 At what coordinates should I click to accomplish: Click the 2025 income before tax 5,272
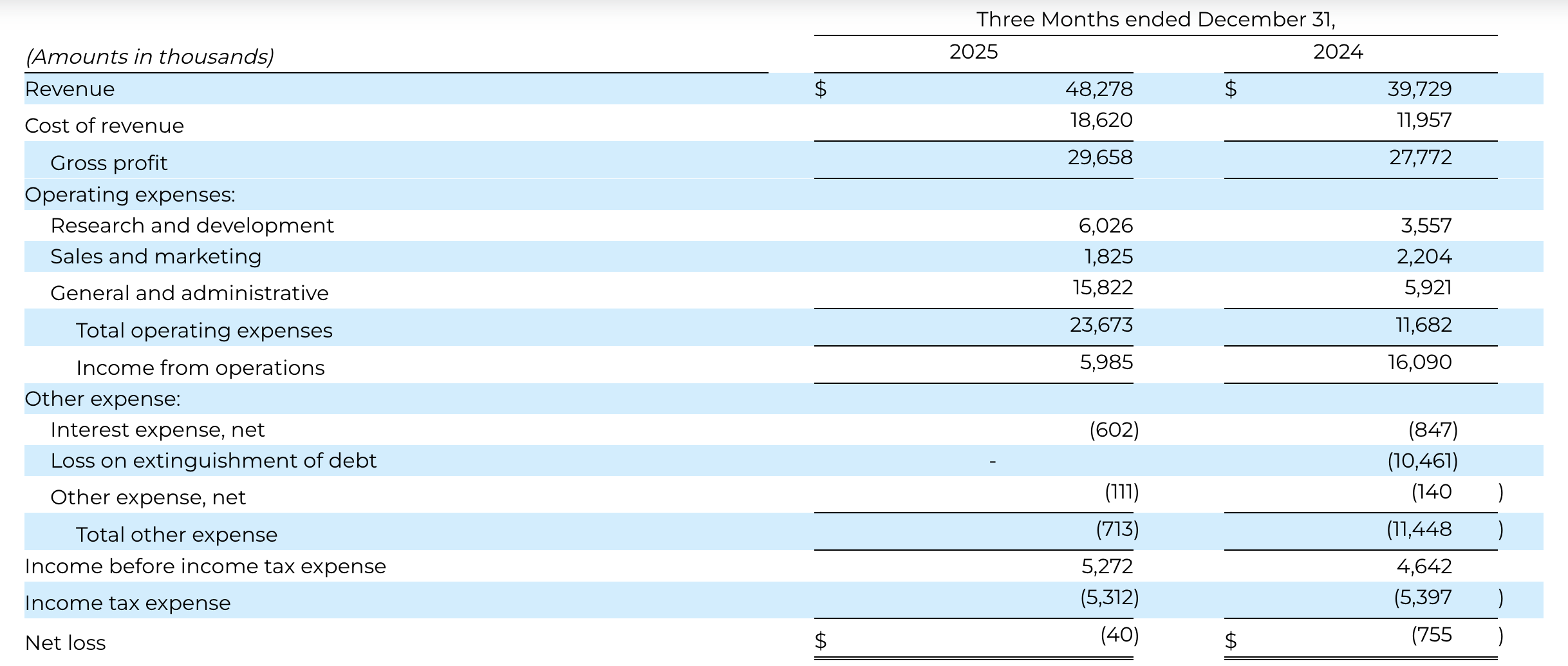(1106, 566)
